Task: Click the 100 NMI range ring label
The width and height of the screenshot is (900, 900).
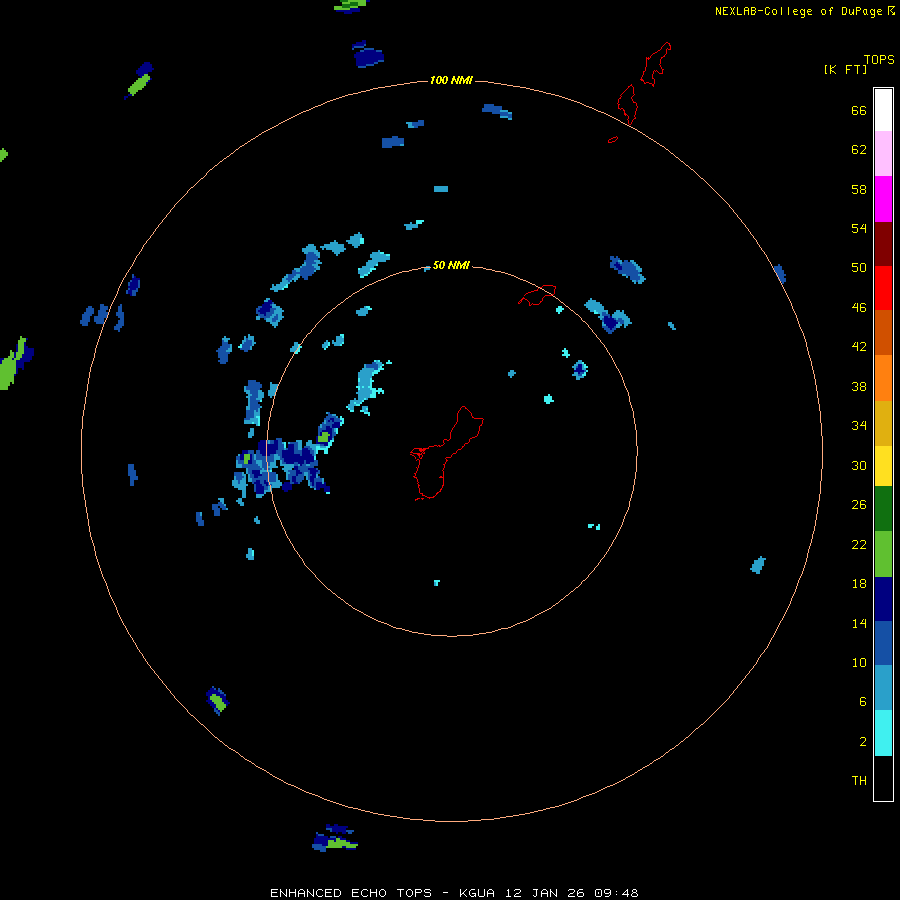Action: point(451,80)
